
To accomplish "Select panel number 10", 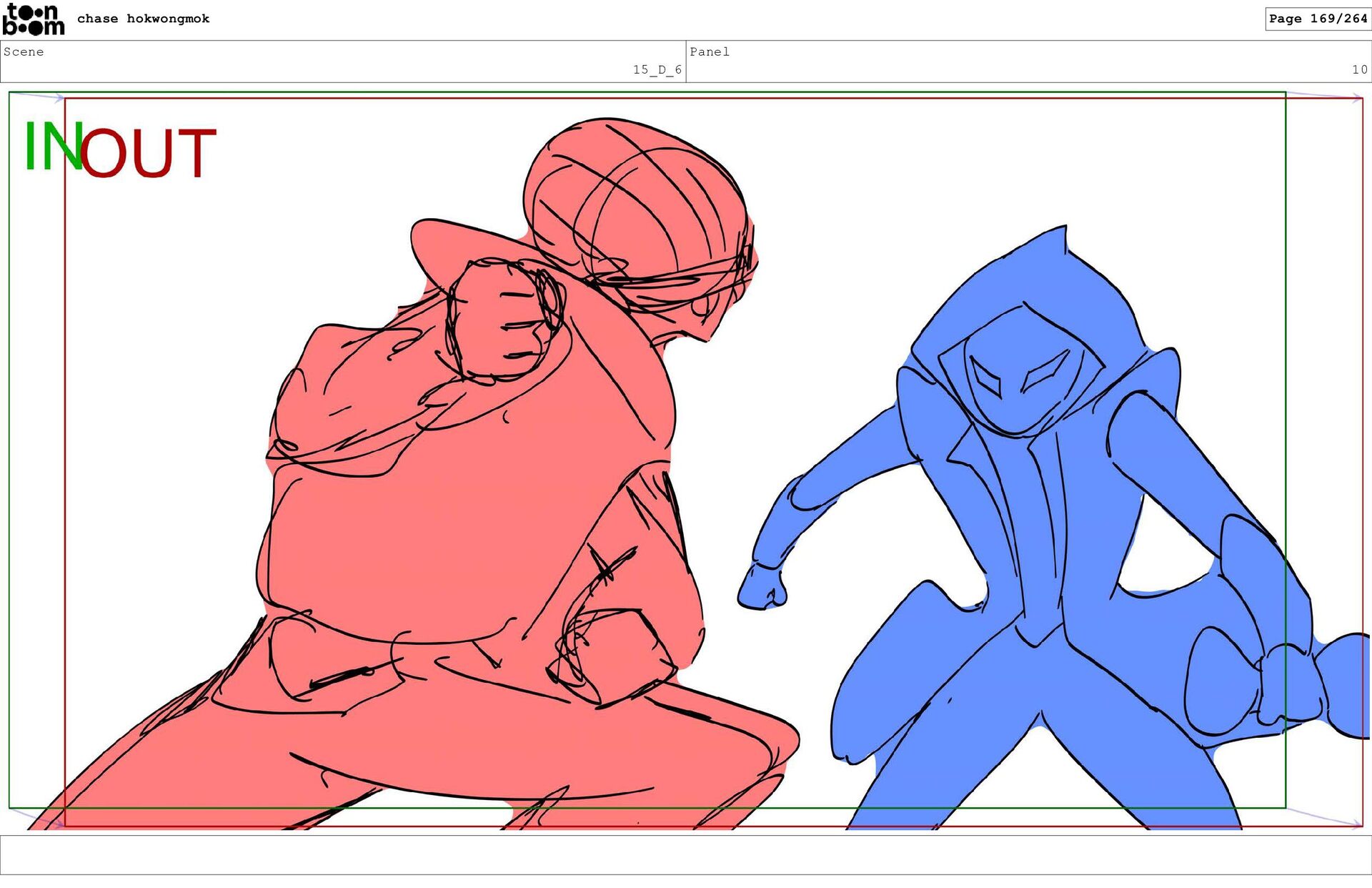I will (1359, 69).
